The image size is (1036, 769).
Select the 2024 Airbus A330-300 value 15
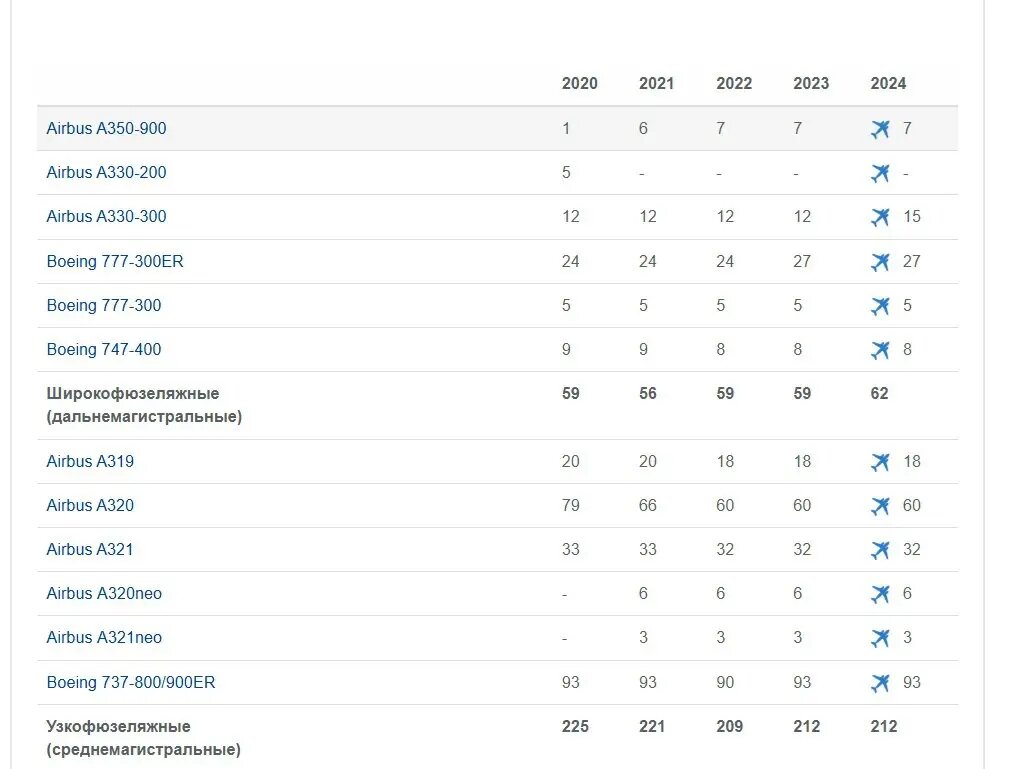[912, 217]
